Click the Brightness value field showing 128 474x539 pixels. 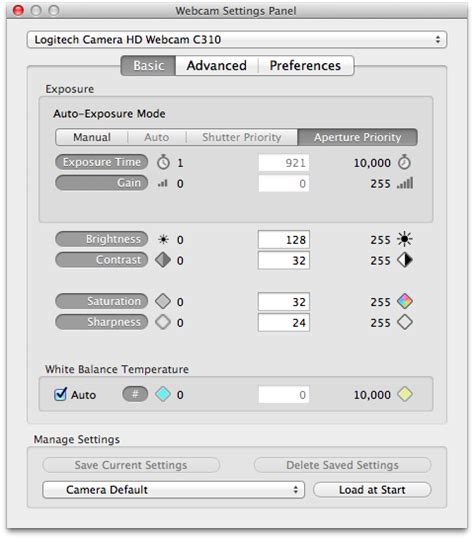284,240
